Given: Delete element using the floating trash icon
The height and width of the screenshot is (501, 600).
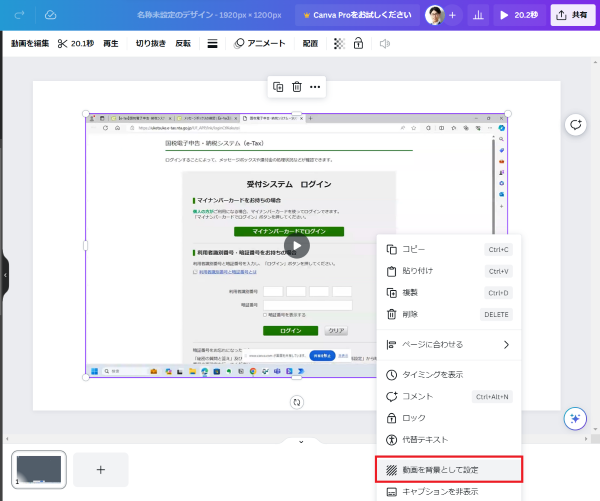Looking at the screenshot, I should [x=297, y=87].
